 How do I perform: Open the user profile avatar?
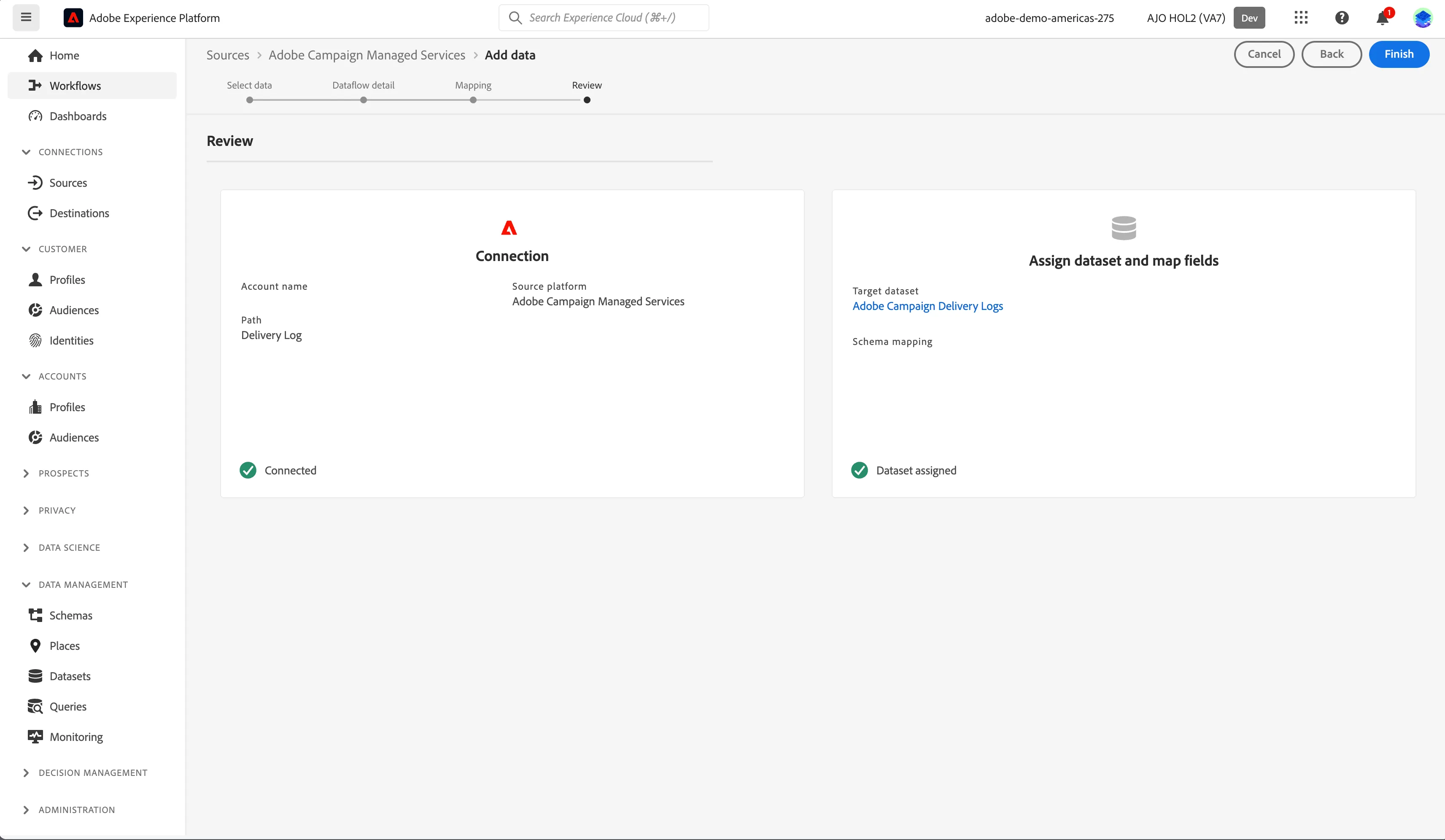tap(1423, 18)
